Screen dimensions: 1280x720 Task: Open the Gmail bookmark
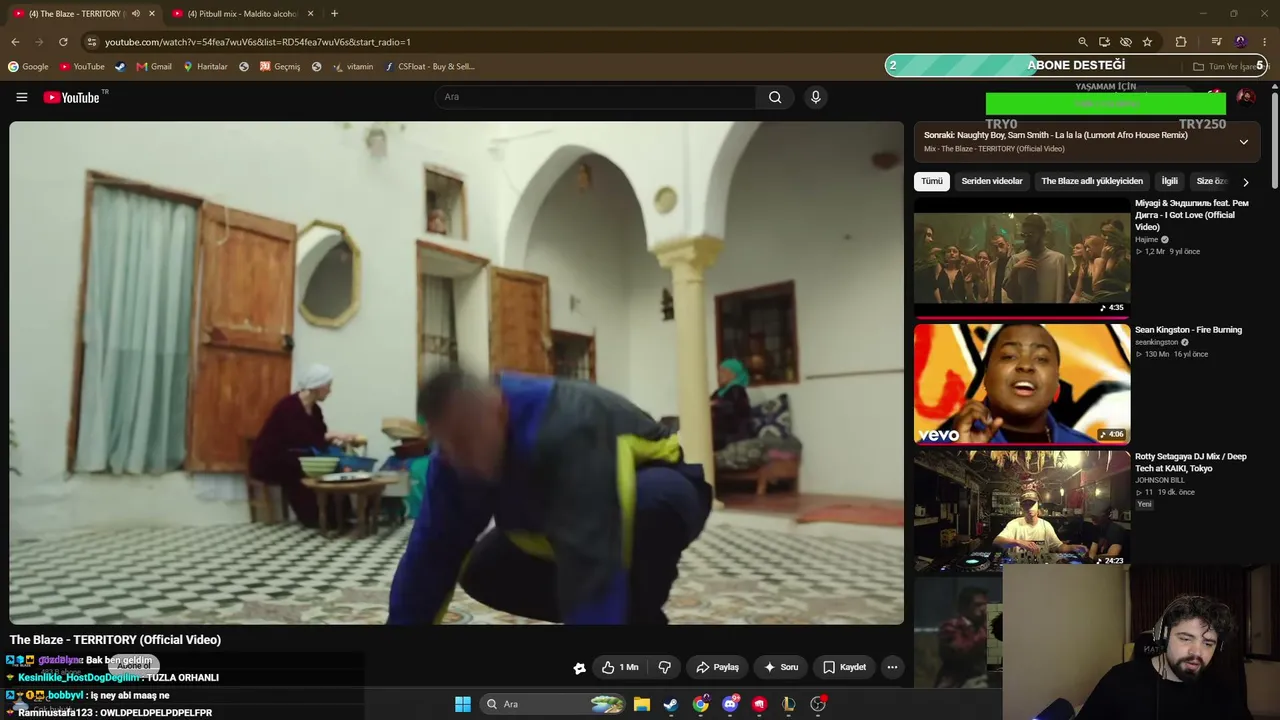[x=154, y=67]
